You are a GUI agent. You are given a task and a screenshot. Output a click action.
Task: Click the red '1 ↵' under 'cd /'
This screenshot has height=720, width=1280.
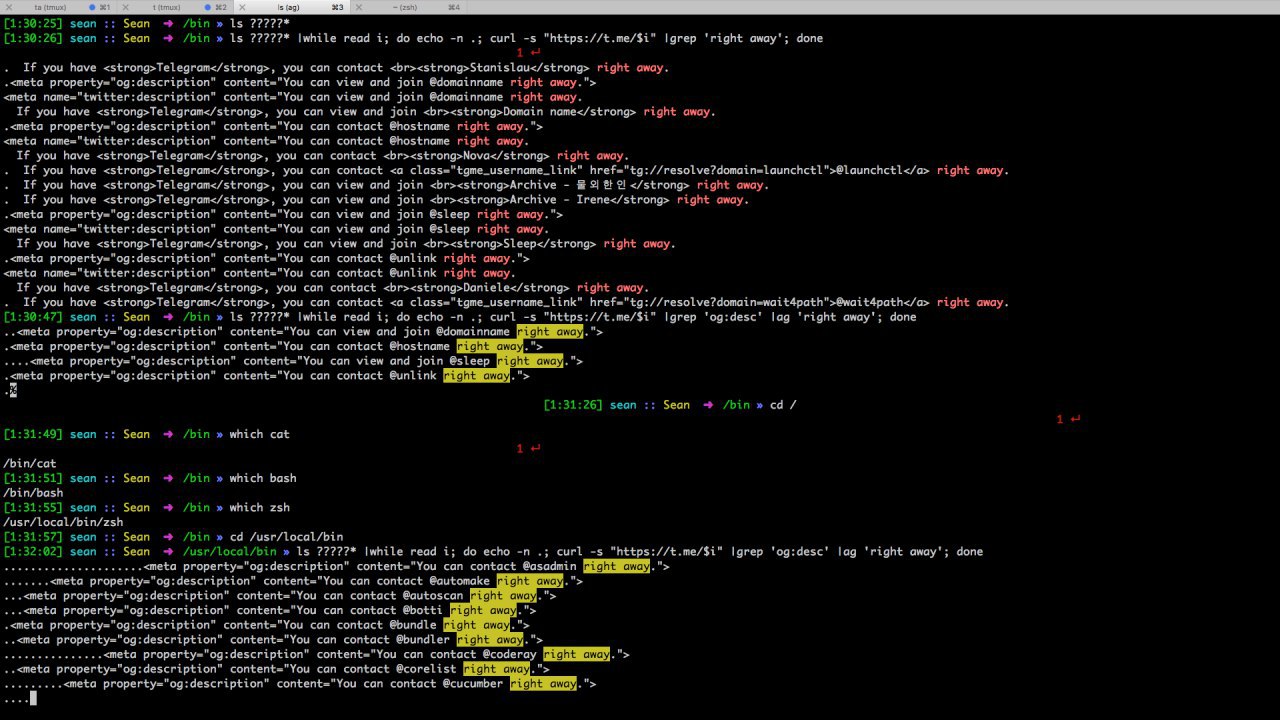tap(1068, 419)
